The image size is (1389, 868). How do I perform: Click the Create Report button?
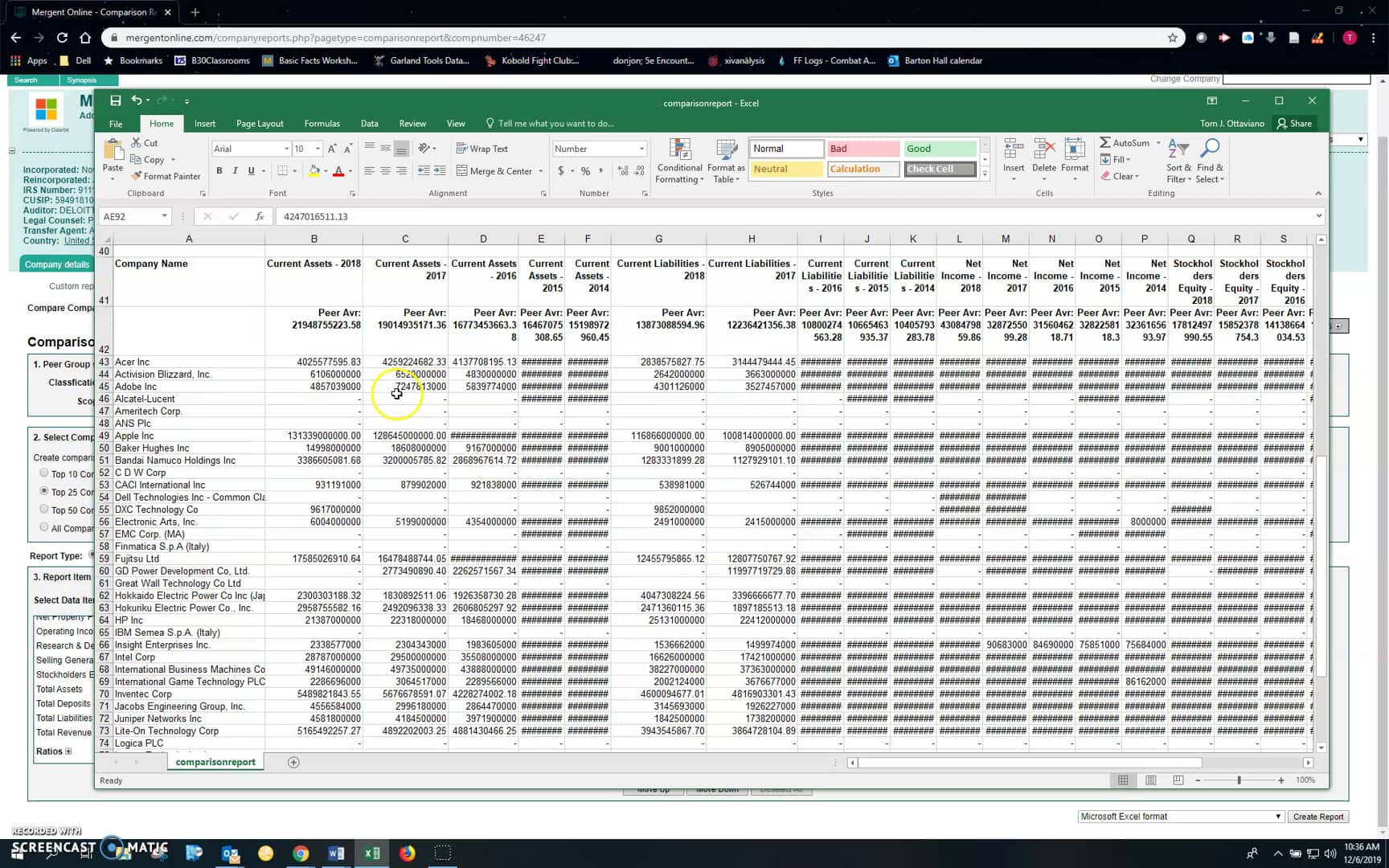click(x=1319, y=816)
